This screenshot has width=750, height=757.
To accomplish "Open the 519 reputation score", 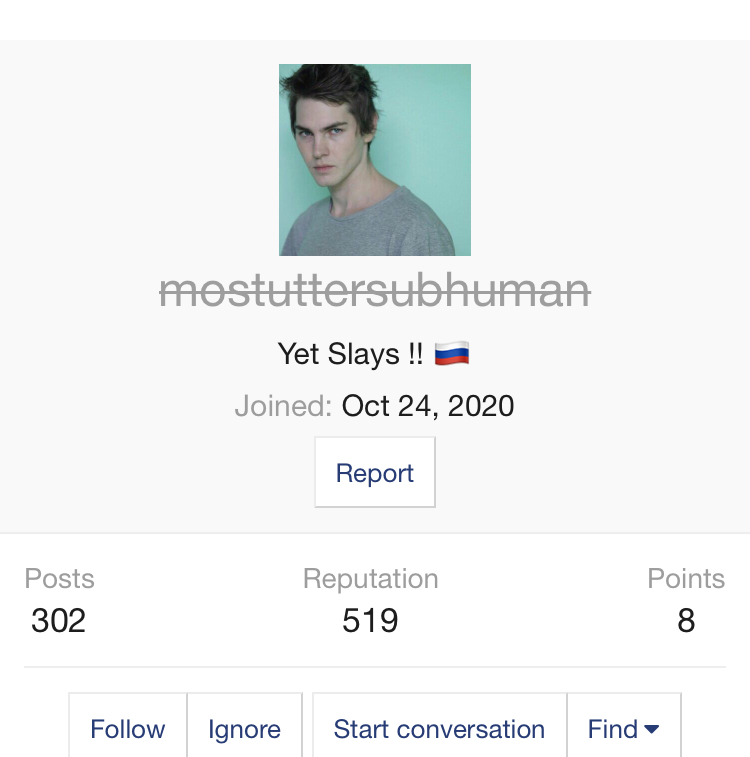I will [x=370, y=620].
